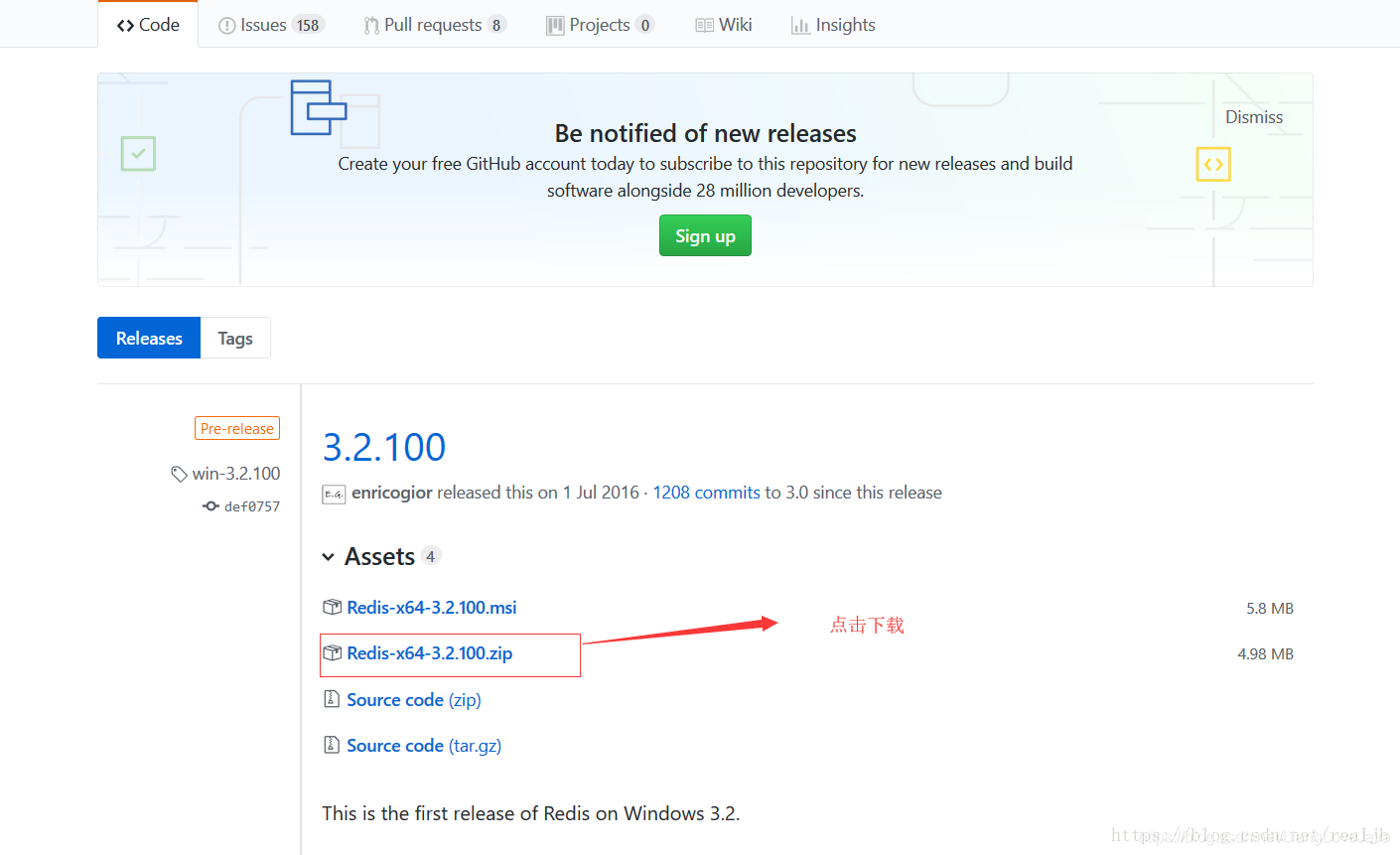Viewport: 1400px width, 855px height.
Task: Open commit def0757
Action: pyautogui.click(x=252, y=506)
